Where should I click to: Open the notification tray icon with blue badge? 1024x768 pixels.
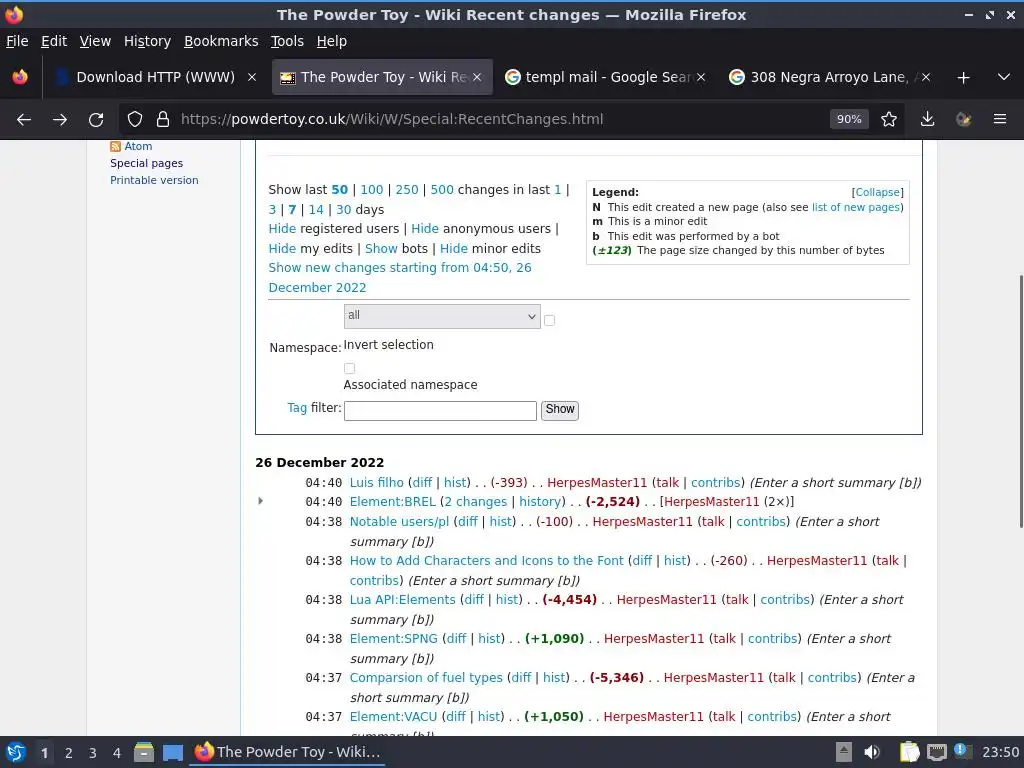coord(961,751)
